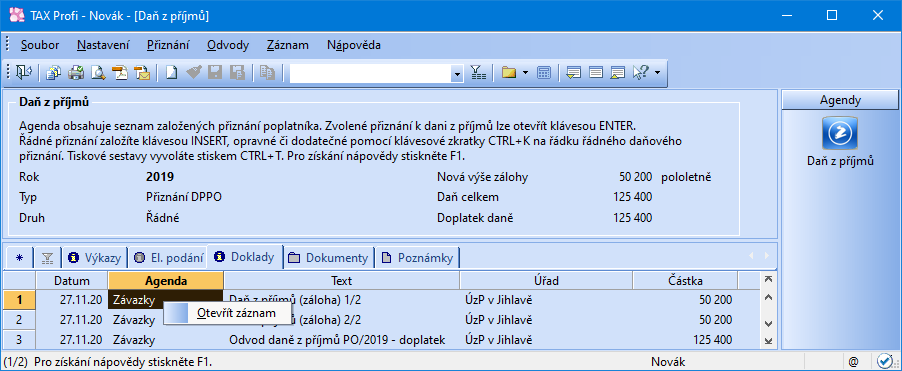Select row header number 2
Viewport: 902px width, 371px height.
(x=19, y=319)
